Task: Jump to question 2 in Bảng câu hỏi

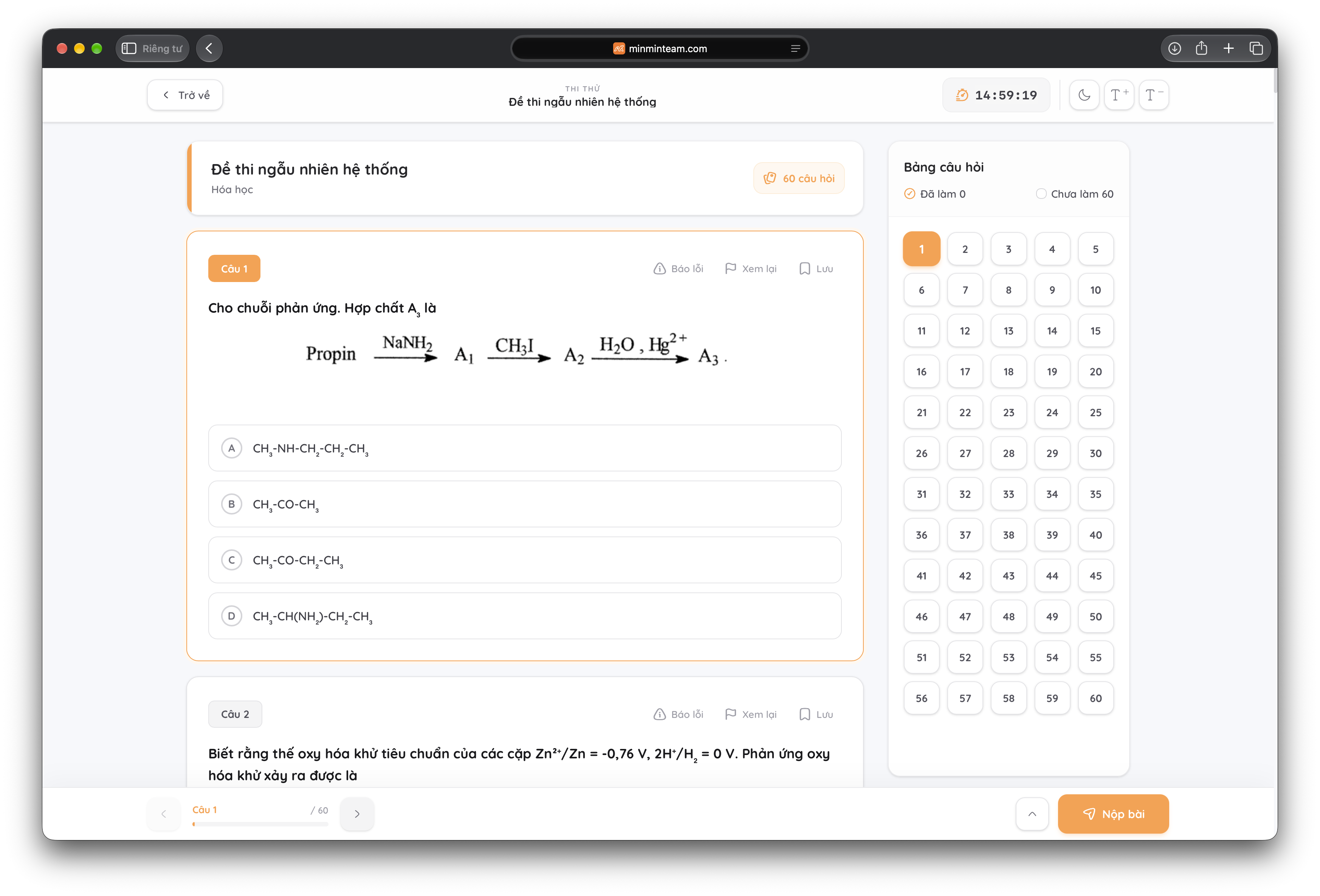Action: click(x=965, y=249)
